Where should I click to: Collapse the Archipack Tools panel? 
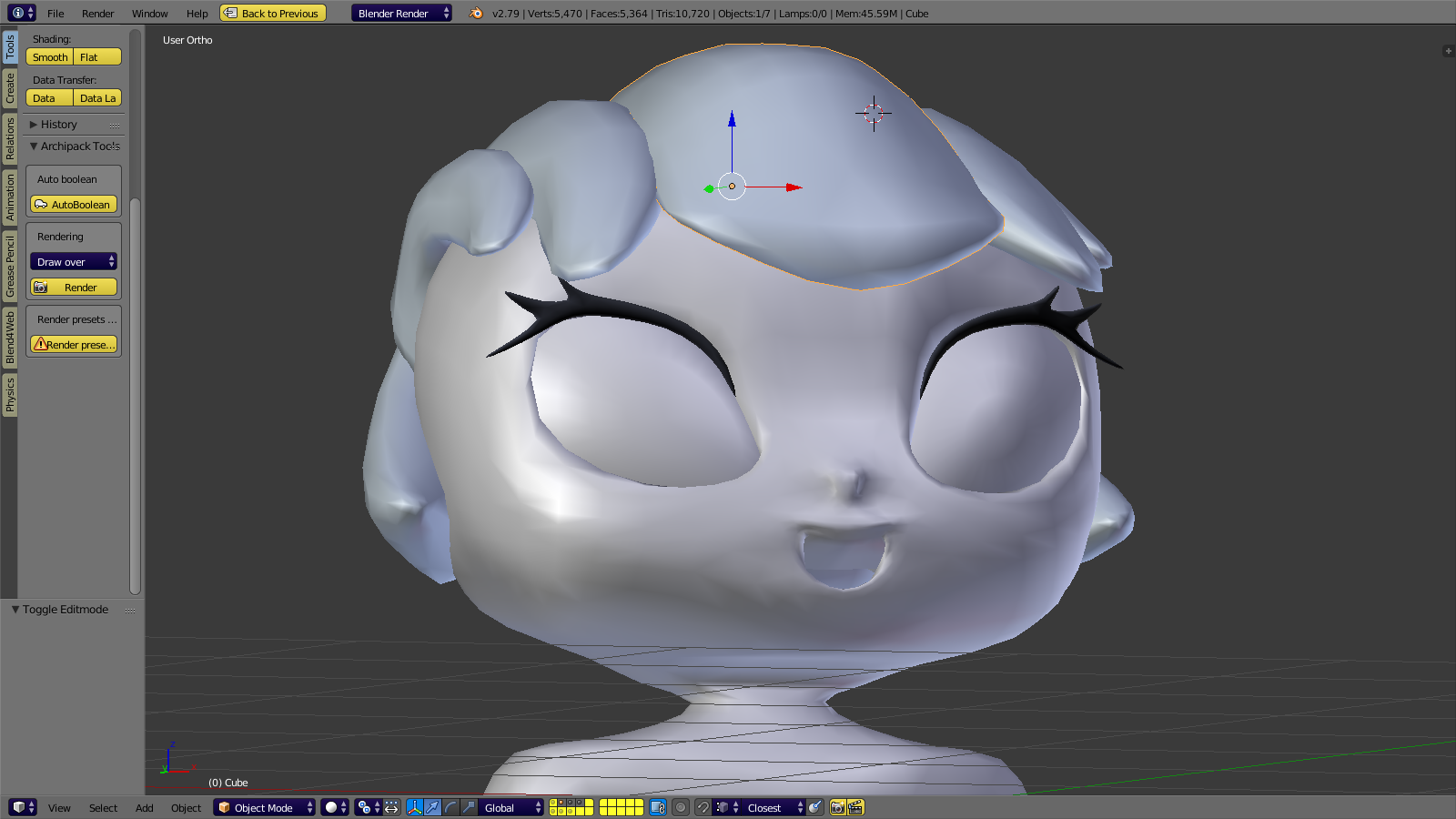[74, 147]
